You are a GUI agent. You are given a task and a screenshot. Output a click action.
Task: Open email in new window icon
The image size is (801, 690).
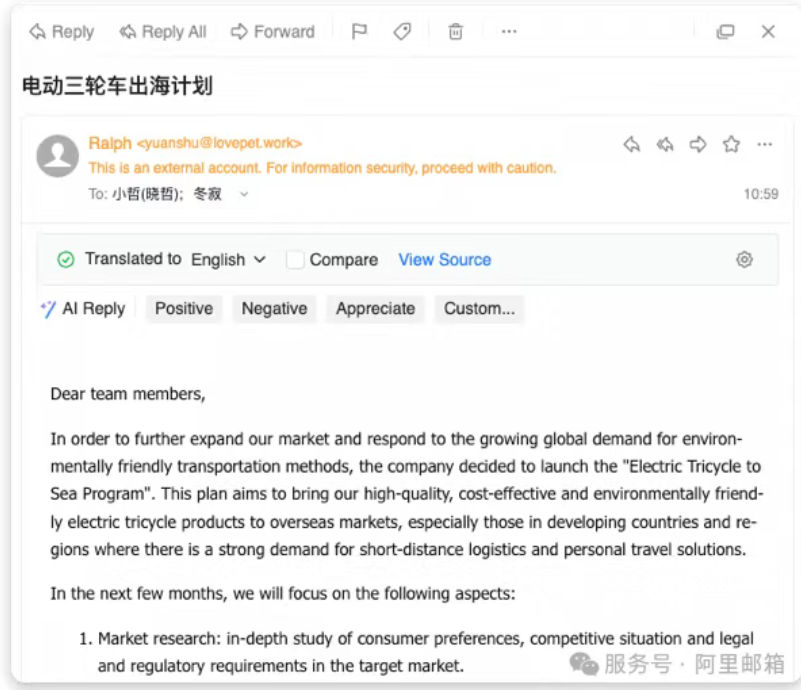coord(725,32)
